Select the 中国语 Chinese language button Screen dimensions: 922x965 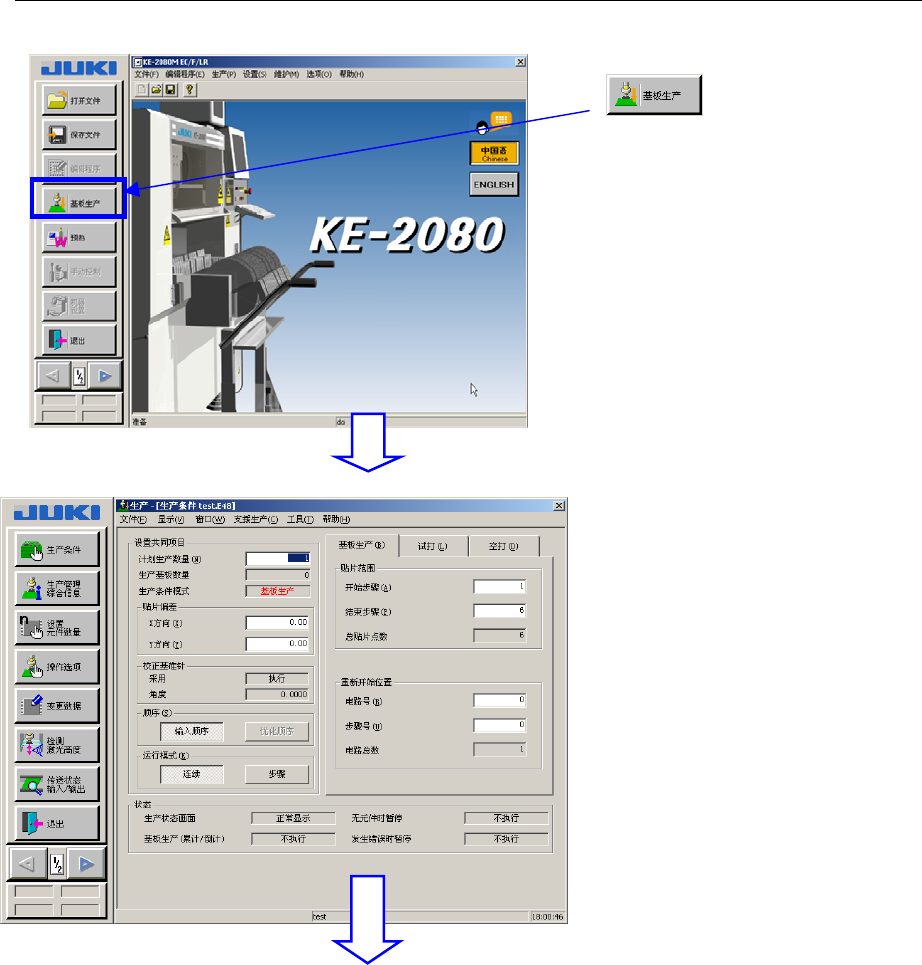494,153
